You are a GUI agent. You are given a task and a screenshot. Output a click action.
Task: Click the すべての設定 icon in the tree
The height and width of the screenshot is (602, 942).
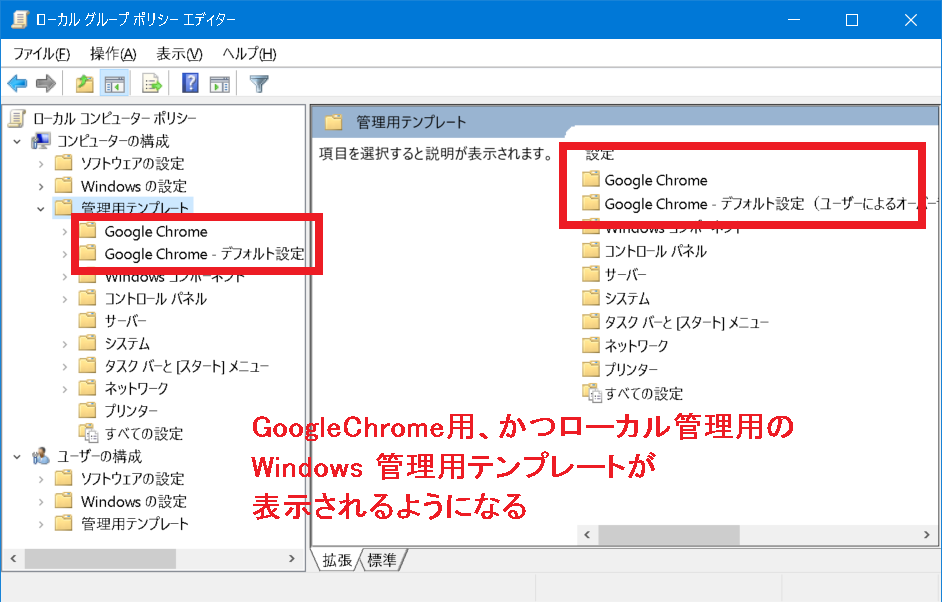(88, 433)
